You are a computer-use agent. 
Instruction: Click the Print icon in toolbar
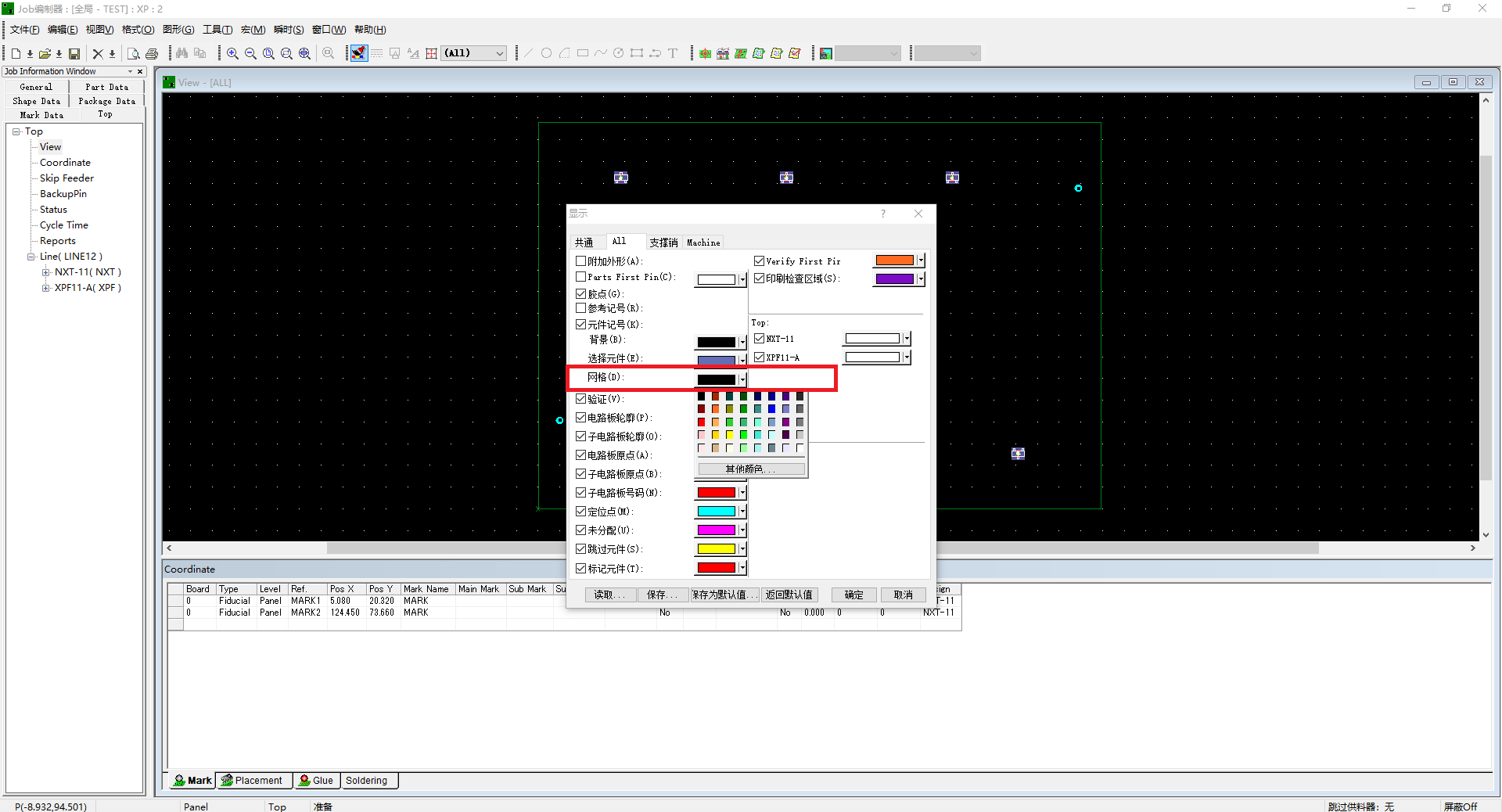[x=152, y=53]
